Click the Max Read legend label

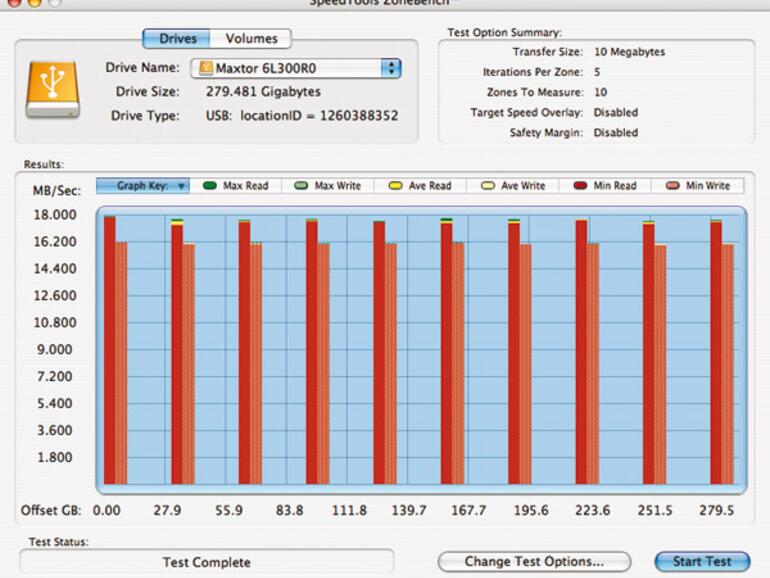pyautogui.click(x=246, y=186)
